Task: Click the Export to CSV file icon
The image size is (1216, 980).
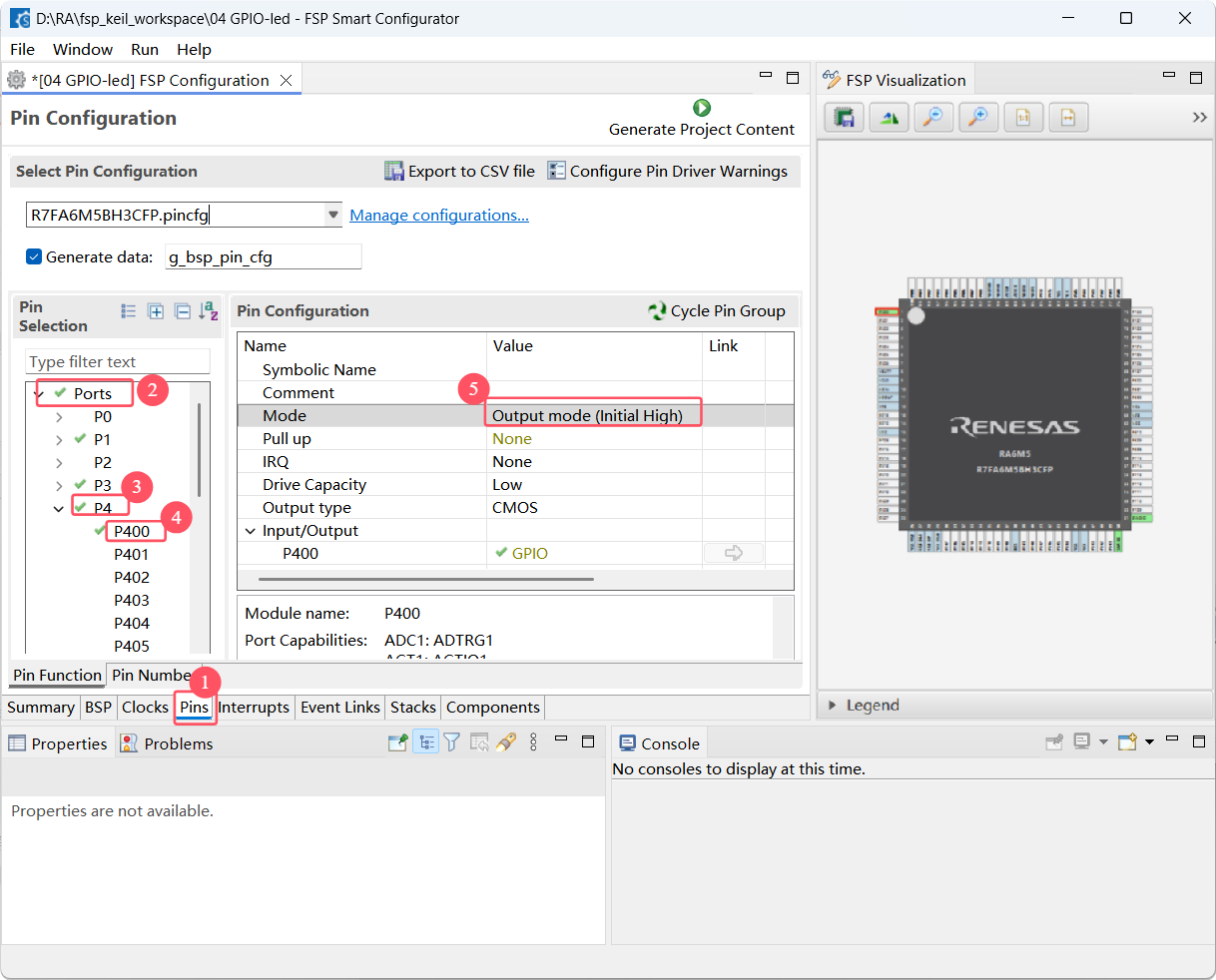Action: pyautogui.click(x=394, y=172)
